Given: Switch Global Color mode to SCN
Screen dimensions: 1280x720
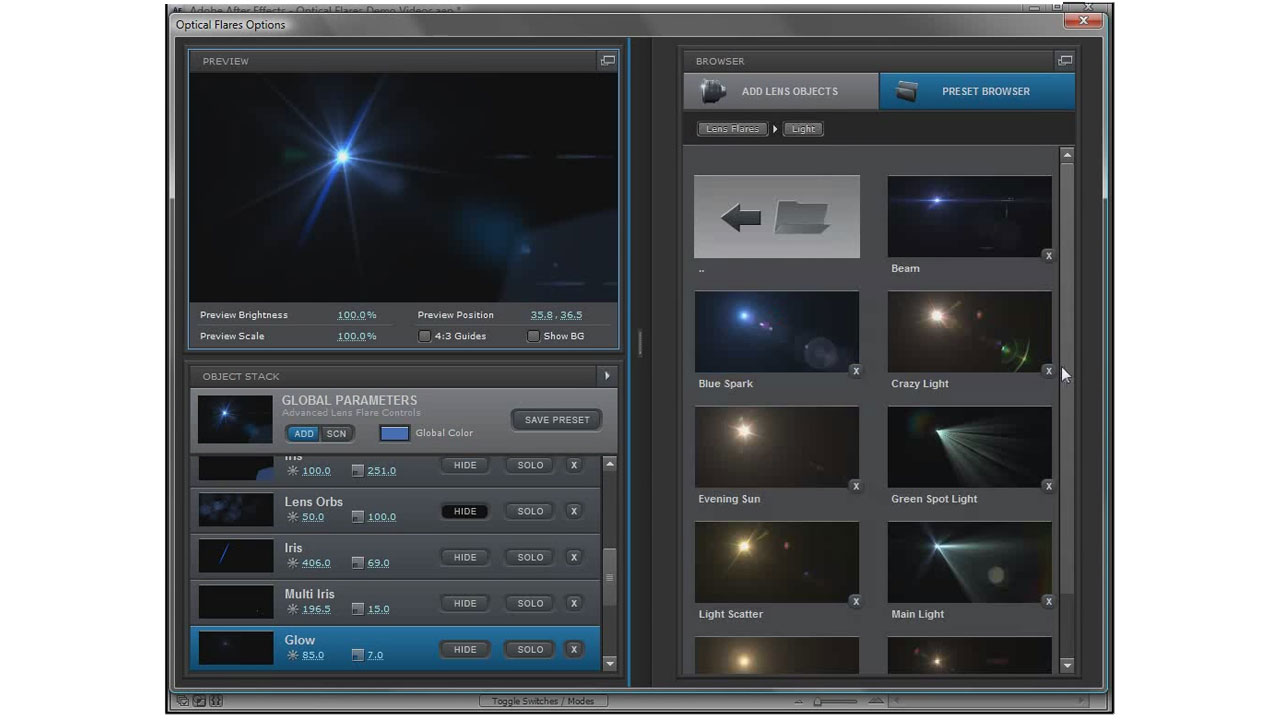Looking at the screenshot, I should pyautogui.click(x=336, y=433).
